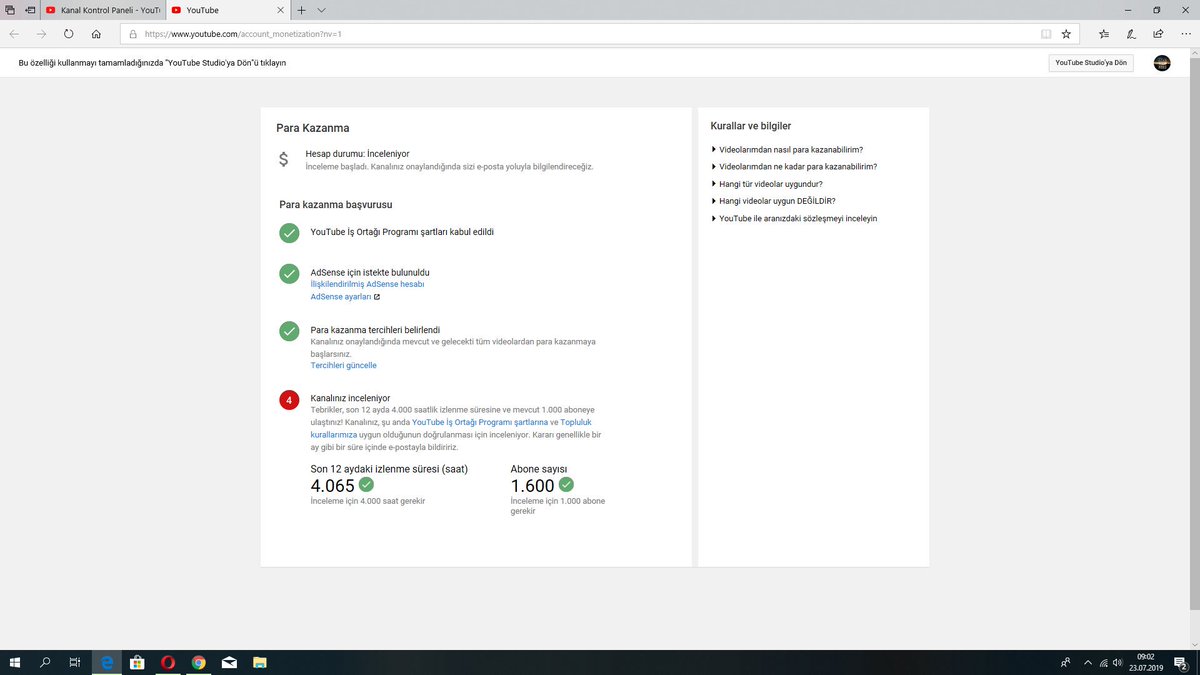Open the favorites hub icon

[x=1104, y=33]
